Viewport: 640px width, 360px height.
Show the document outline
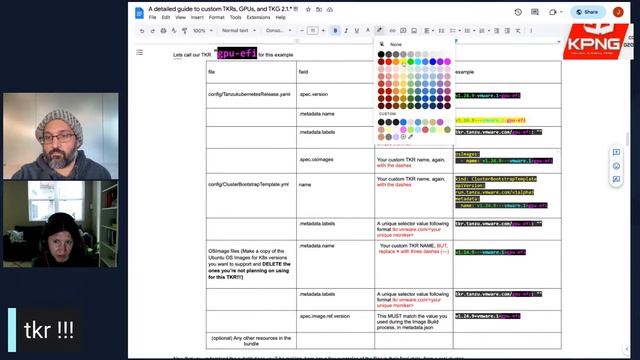pyautogui.click(x=140, y=52)
